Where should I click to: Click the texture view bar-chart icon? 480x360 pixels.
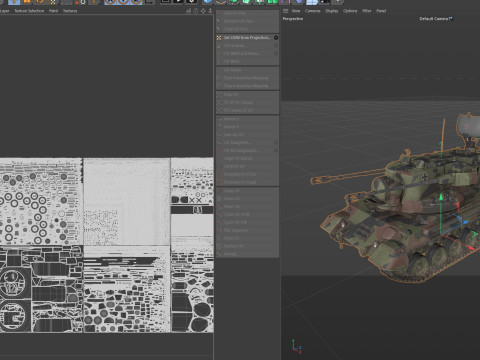[x=188, y=11]
